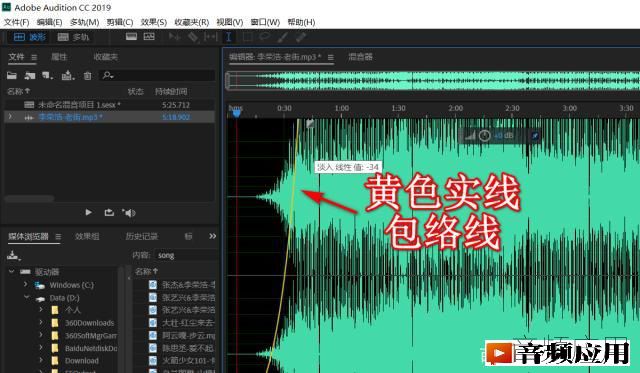Screen dimensions: 640x373
Task: Play the selected file preview
Action: click(x=88, y=212)
